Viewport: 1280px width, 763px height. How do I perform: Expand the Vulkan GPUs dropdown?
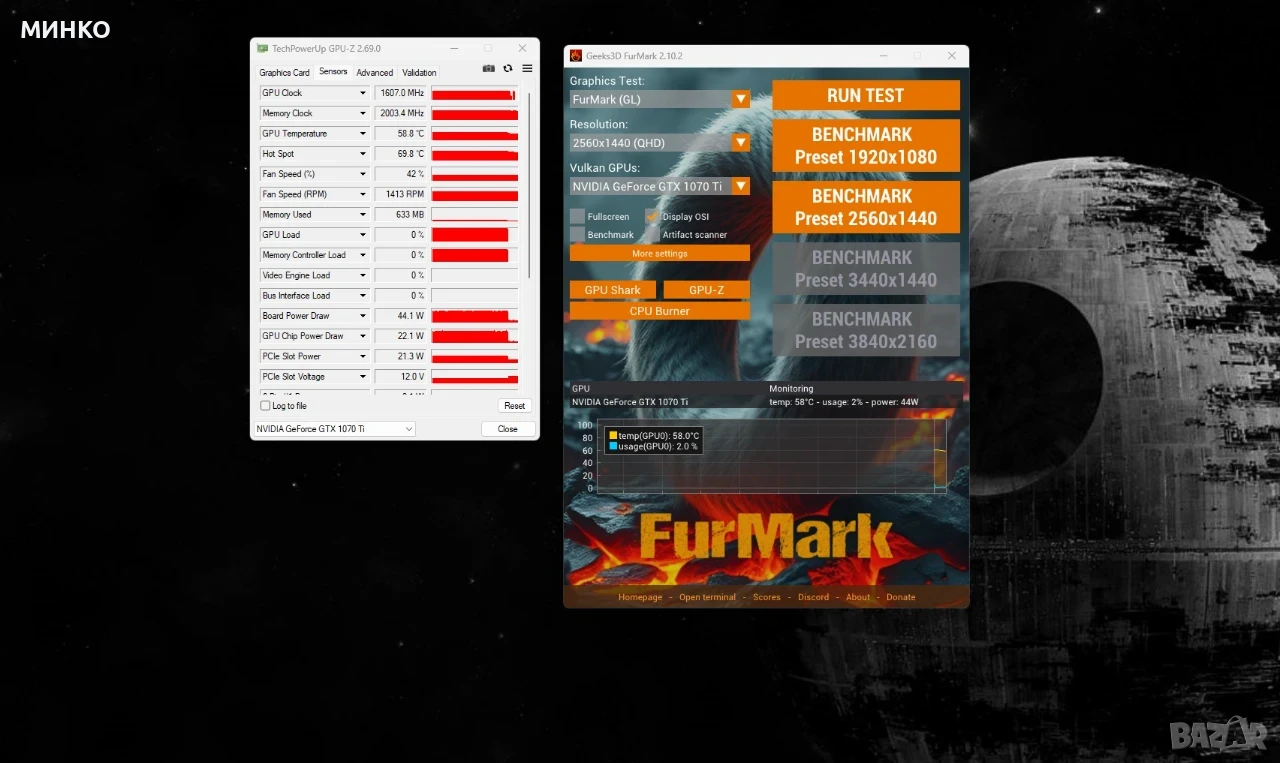tap(740, 186)
